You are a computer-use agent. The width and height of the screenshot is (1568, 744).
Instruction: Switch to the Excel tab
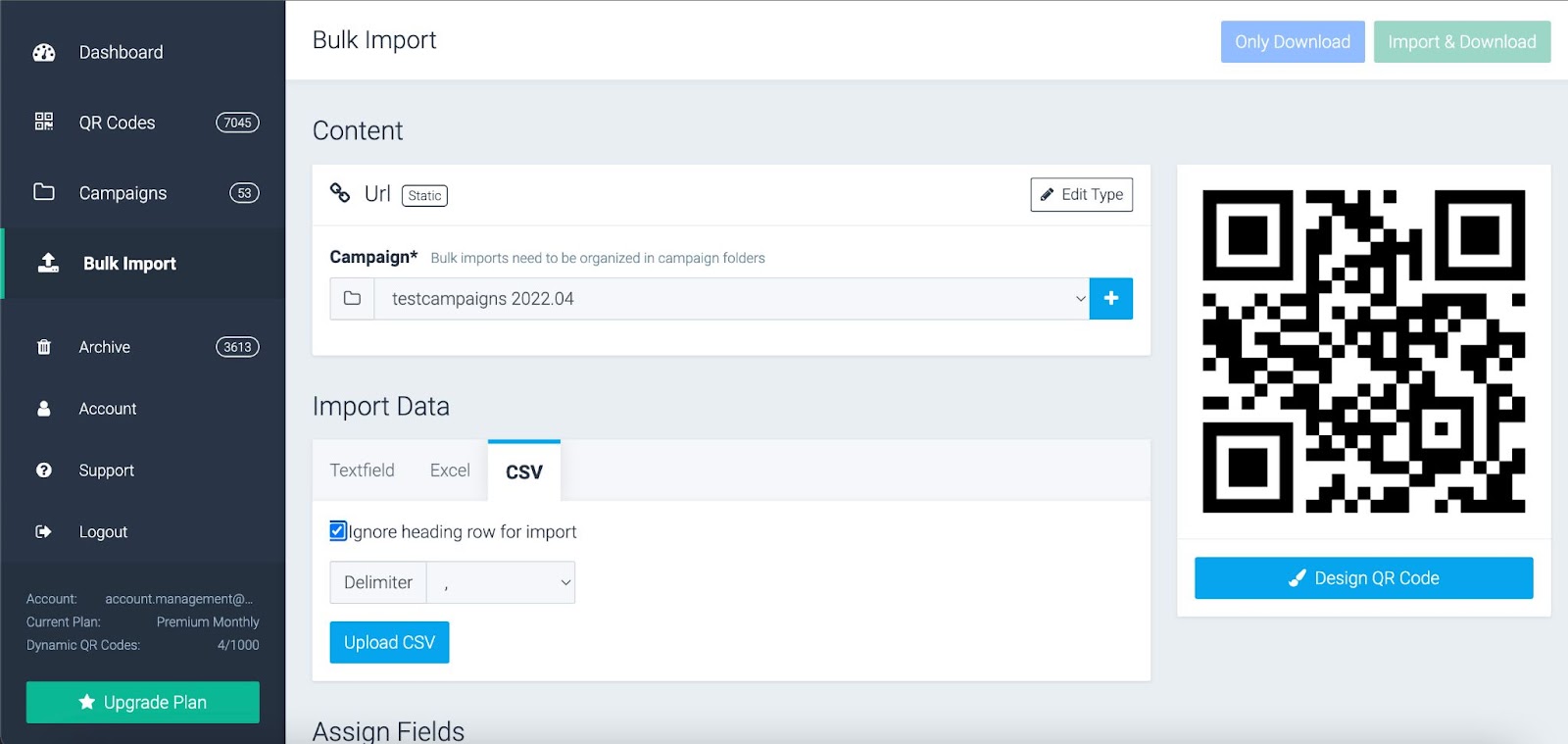pos(450,471)
